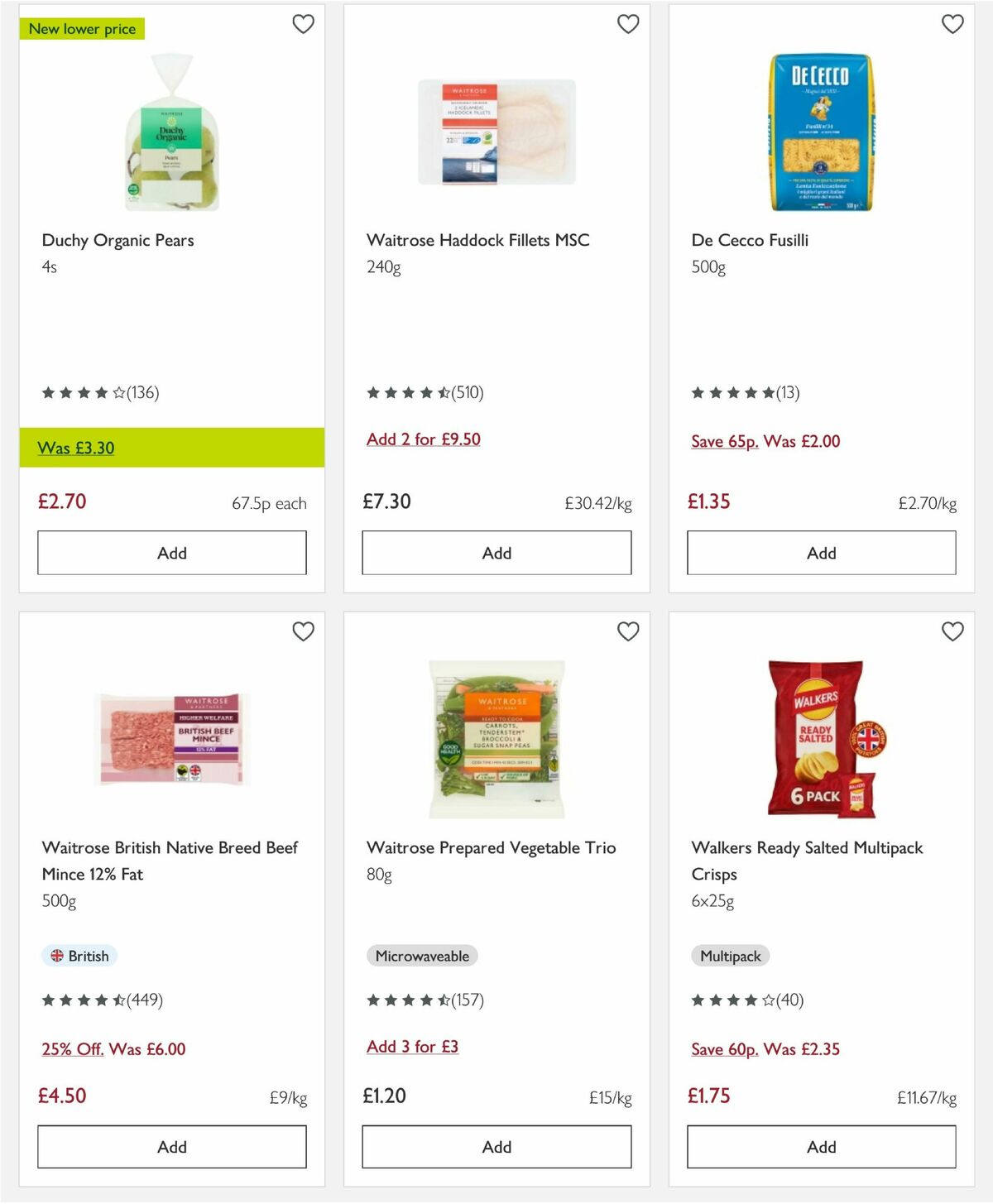Click the heart icon on De Cecco Fusilli

(953, 24)
